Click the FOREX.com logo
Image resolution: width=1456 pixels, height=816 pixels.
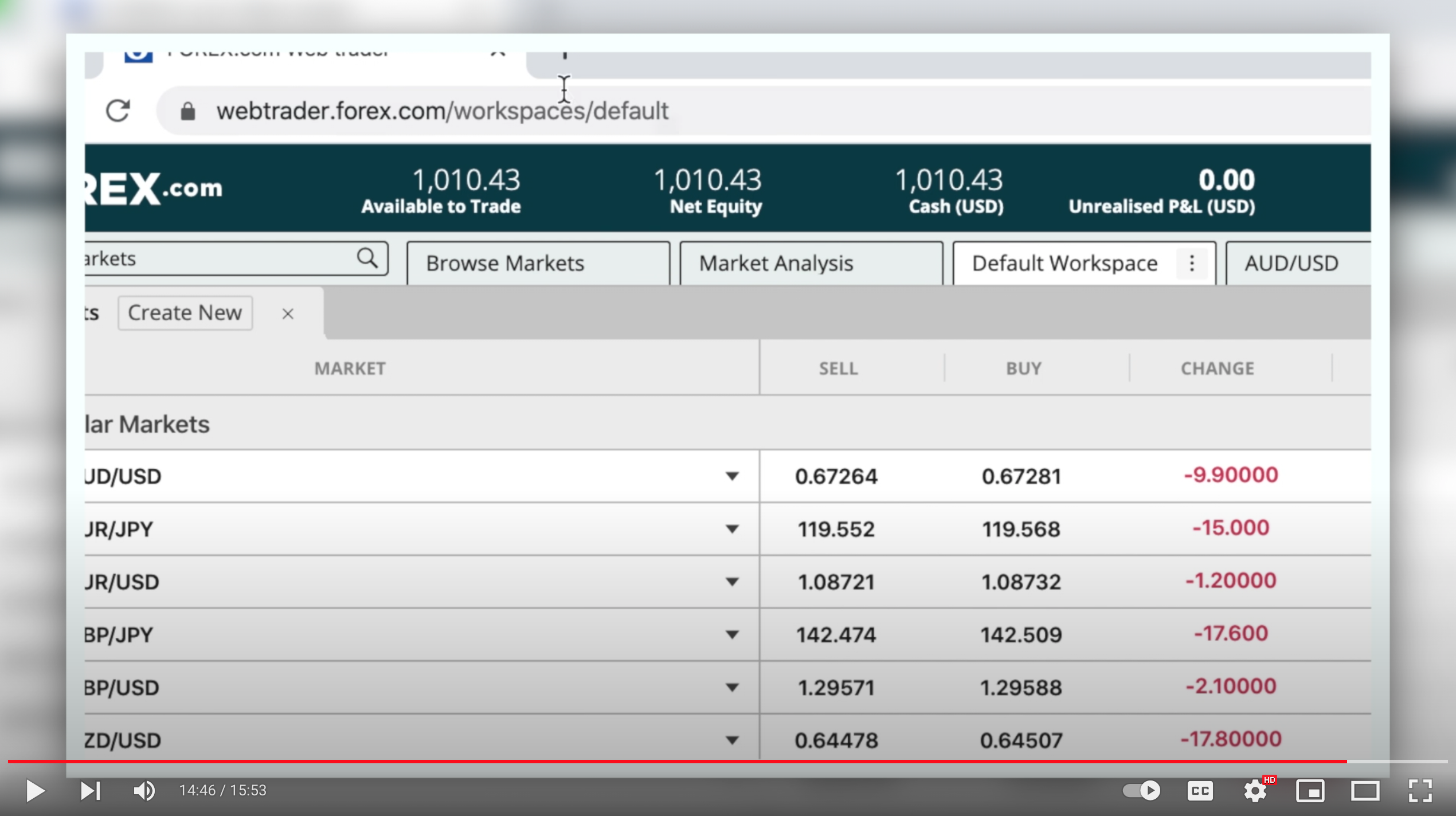click(154, 189)
